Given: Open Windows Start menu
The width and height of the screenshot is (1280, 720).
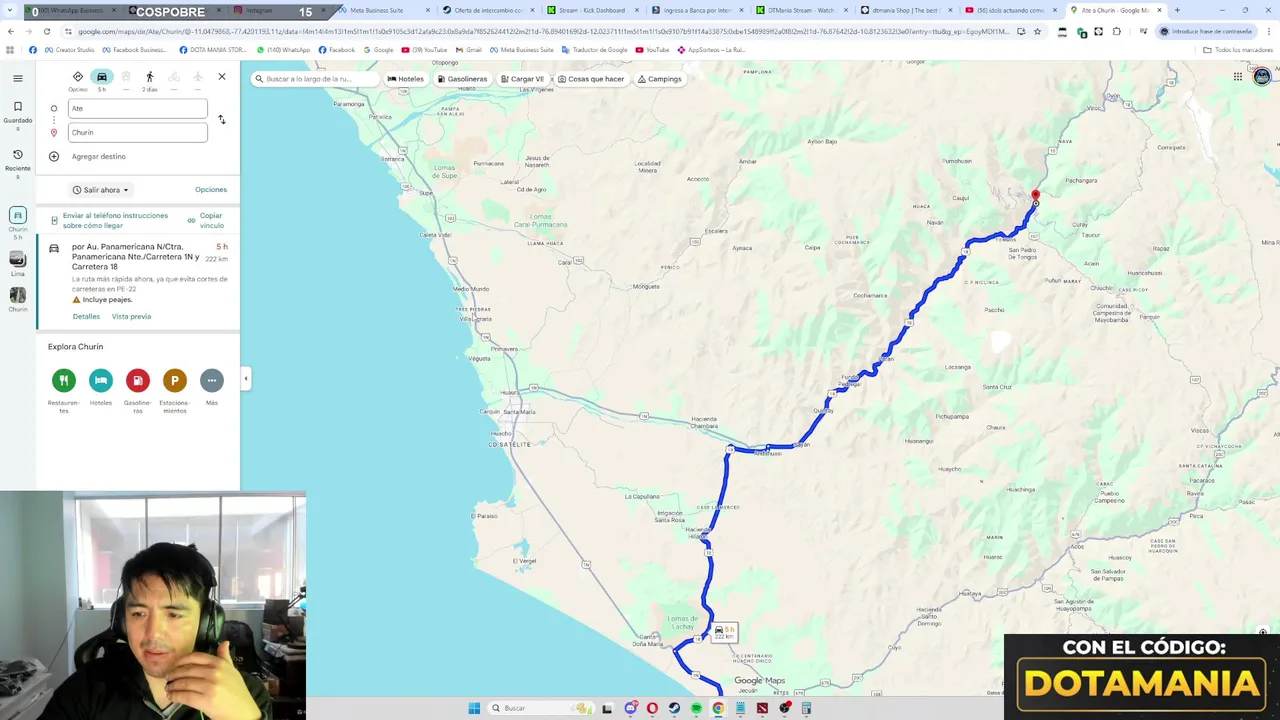Looking at the screenshot, I should [474, 708].
